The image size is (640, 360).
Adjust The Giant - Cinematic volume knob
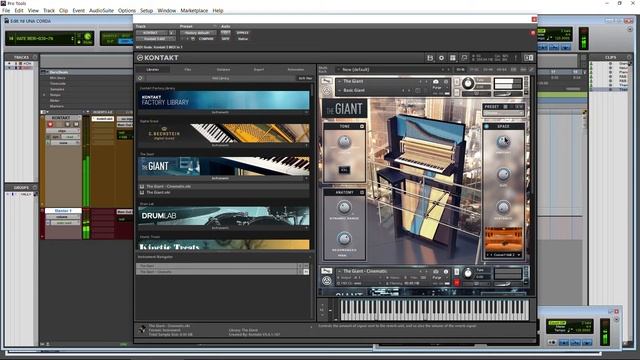click(468, 273)
